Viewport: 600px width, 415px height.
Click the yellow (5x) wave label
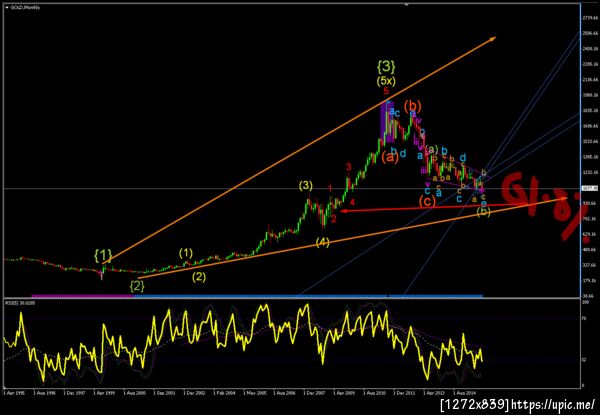[x=386, y=81]
